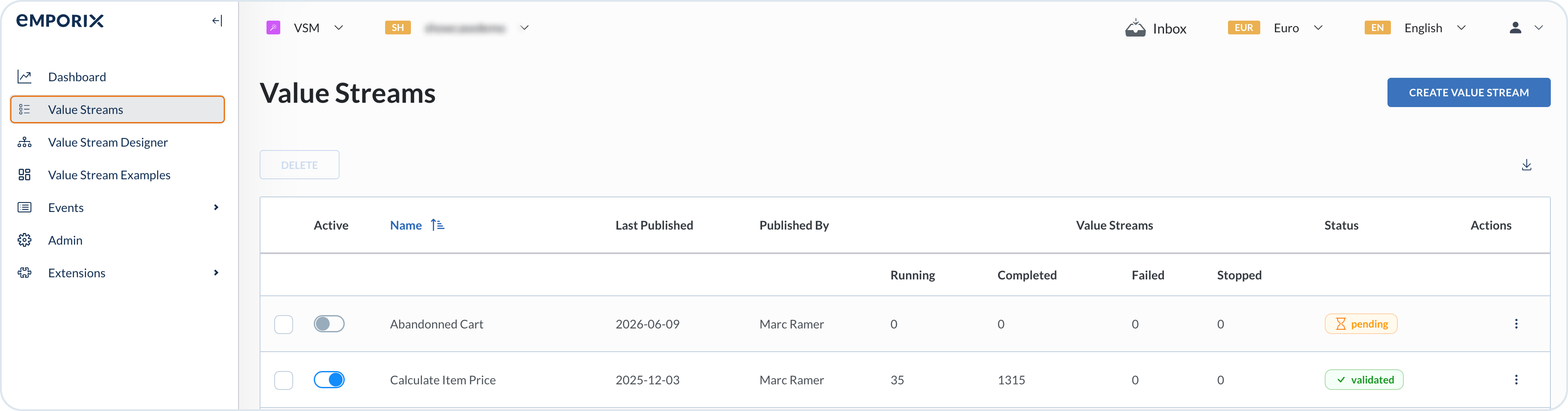Expand the Events menu chevron
Viewport: 1568px width, 411px height.
216,208
